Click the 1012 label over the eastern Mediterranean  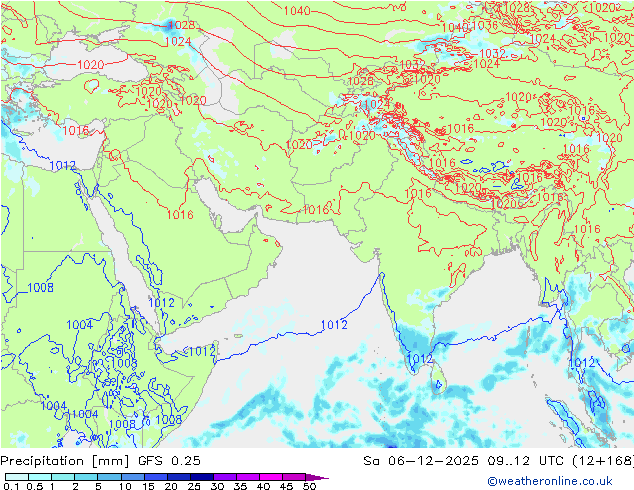[x=63, y=165]
